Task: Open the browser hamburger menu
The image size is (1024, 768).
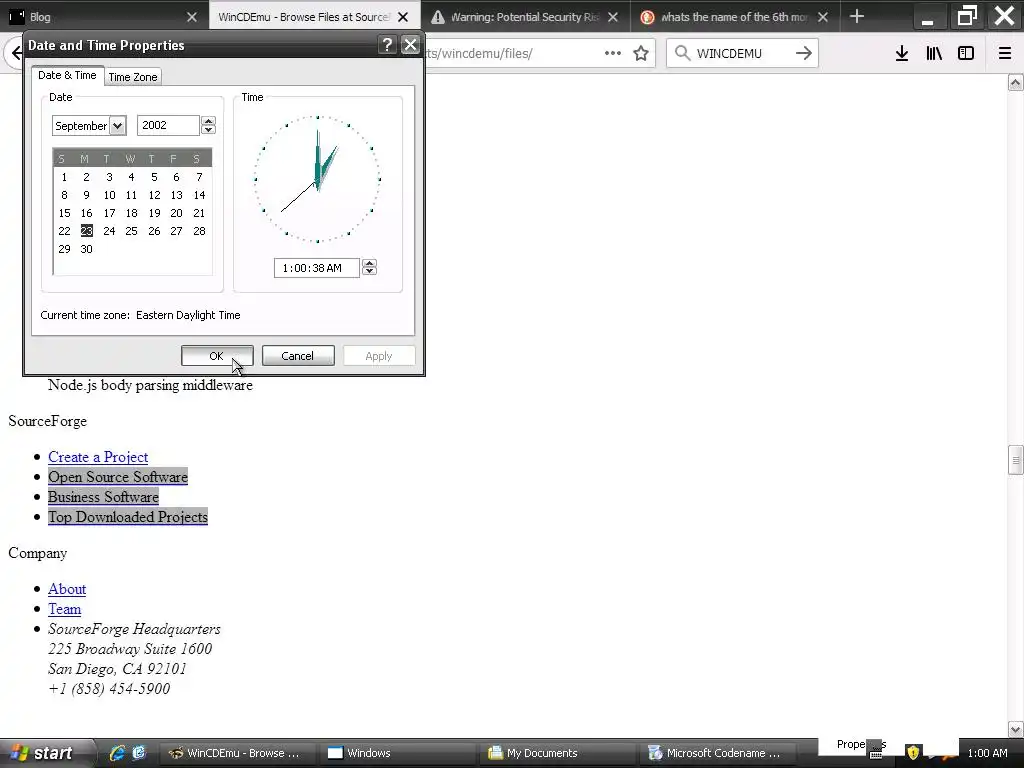Action: click(1004, 54)
